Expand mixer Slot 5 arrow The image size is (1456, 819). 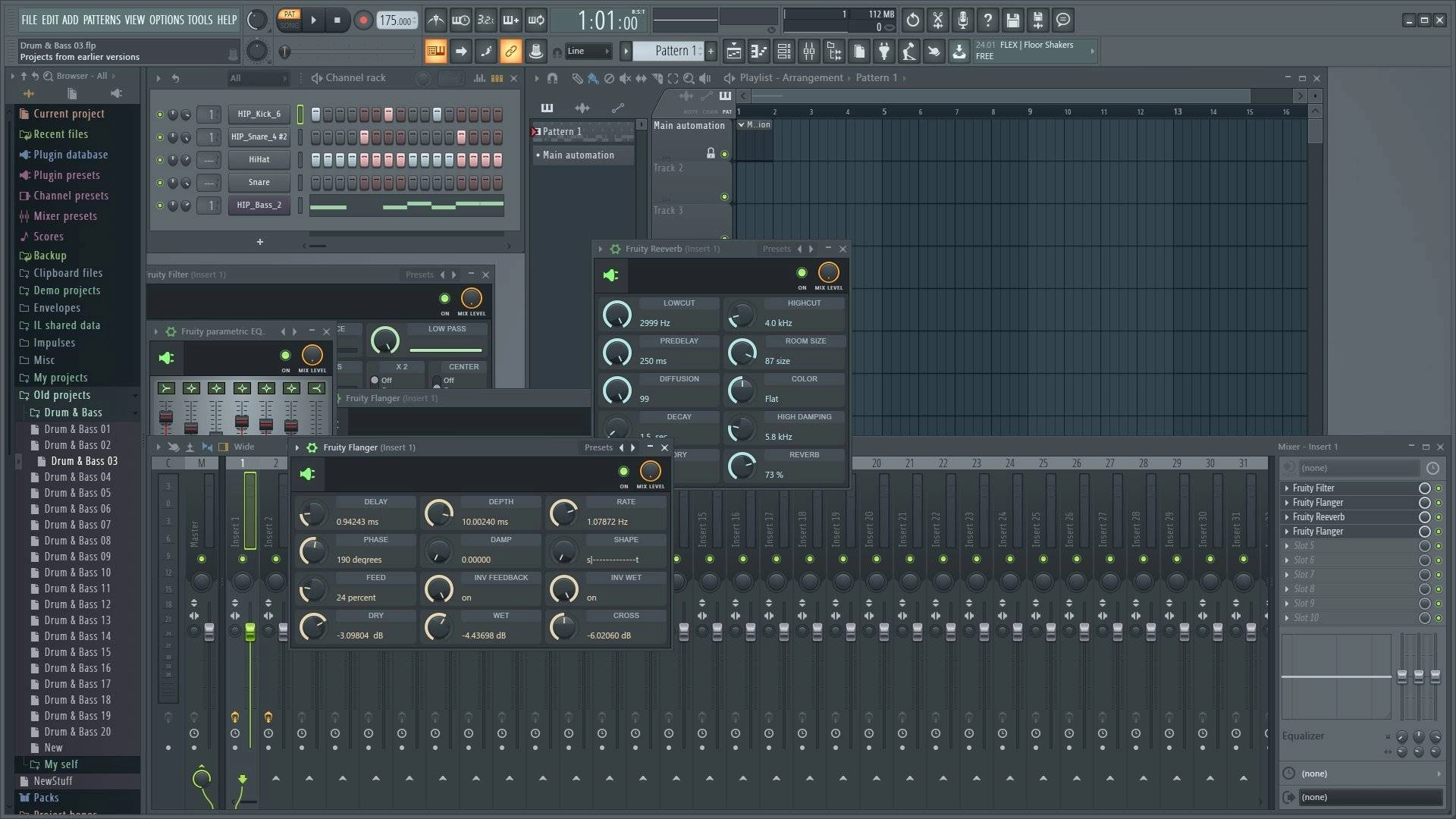[x=1287, y=546]
